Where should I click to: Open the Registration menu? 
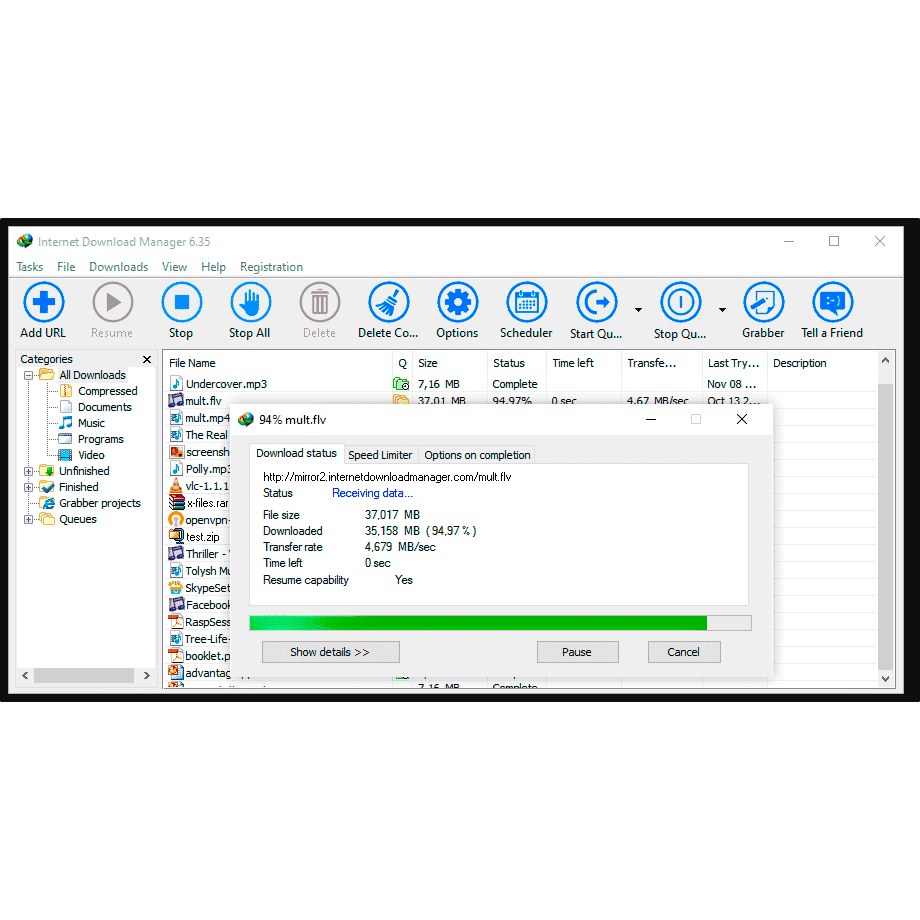pyautogui.click(x=272, y=267)
